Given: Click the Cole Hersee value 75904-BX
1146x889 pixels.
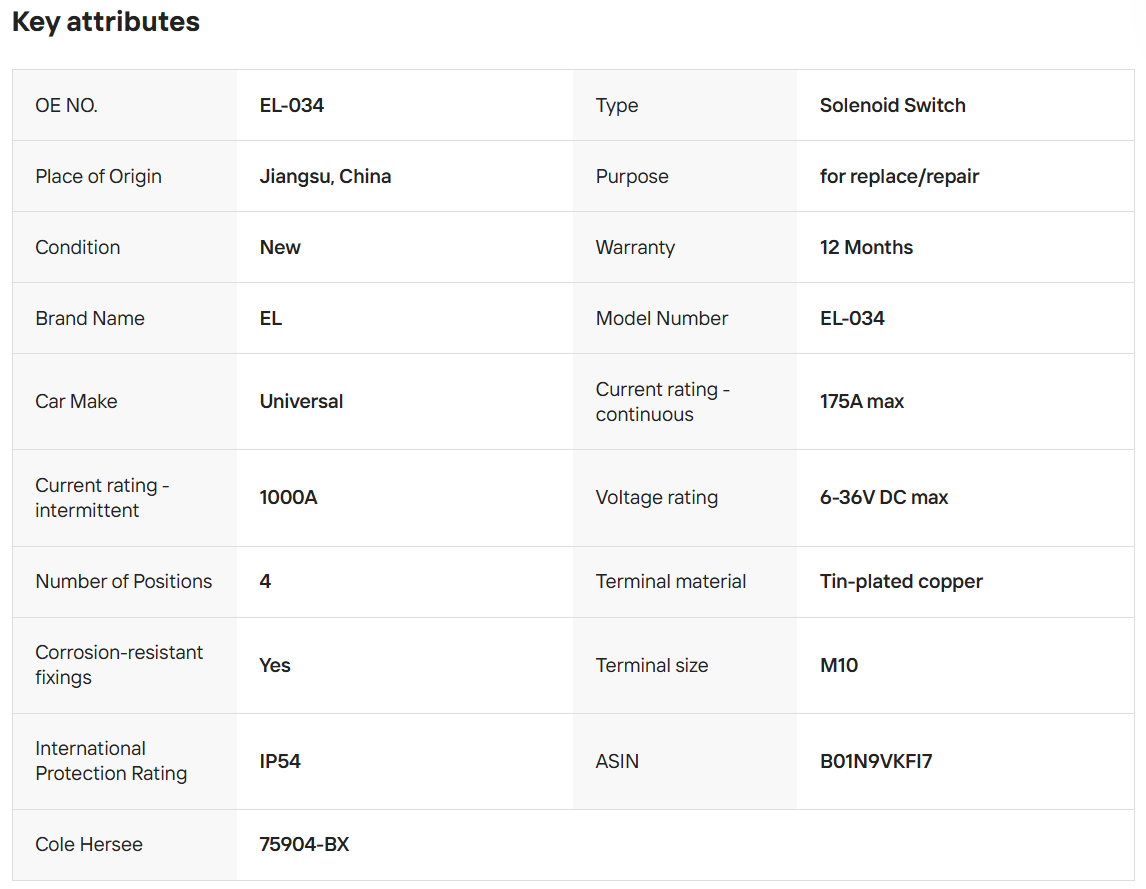Looking at the screenshot, I should tap(304, 844).
